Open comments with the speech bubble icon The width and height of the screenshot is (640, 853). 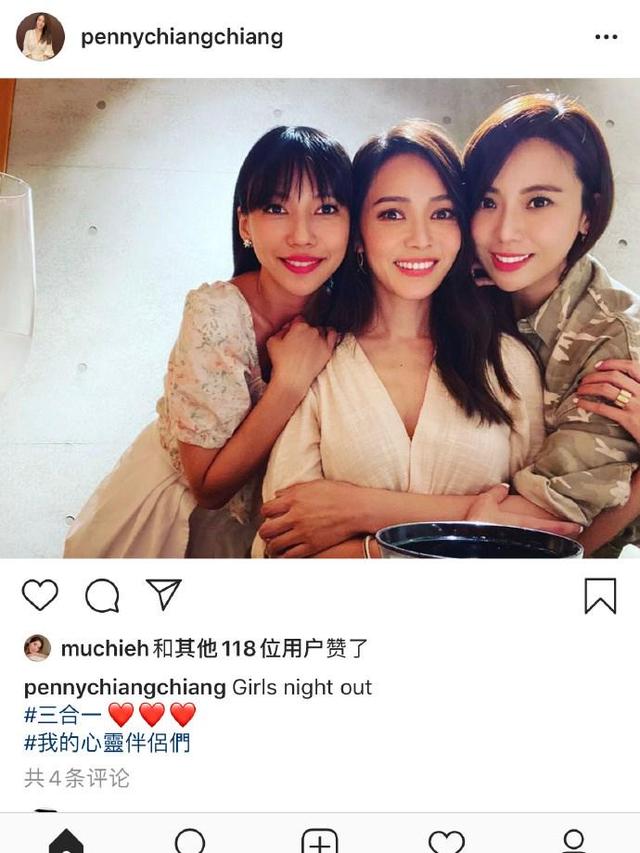pos(102,596)
